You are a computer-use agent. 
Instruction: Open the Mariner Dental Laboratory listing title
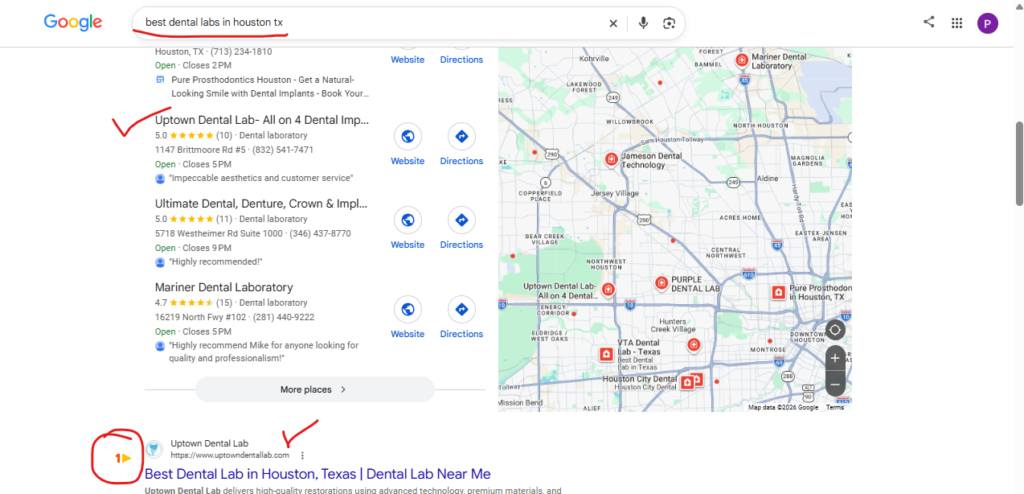pos(224,288)
